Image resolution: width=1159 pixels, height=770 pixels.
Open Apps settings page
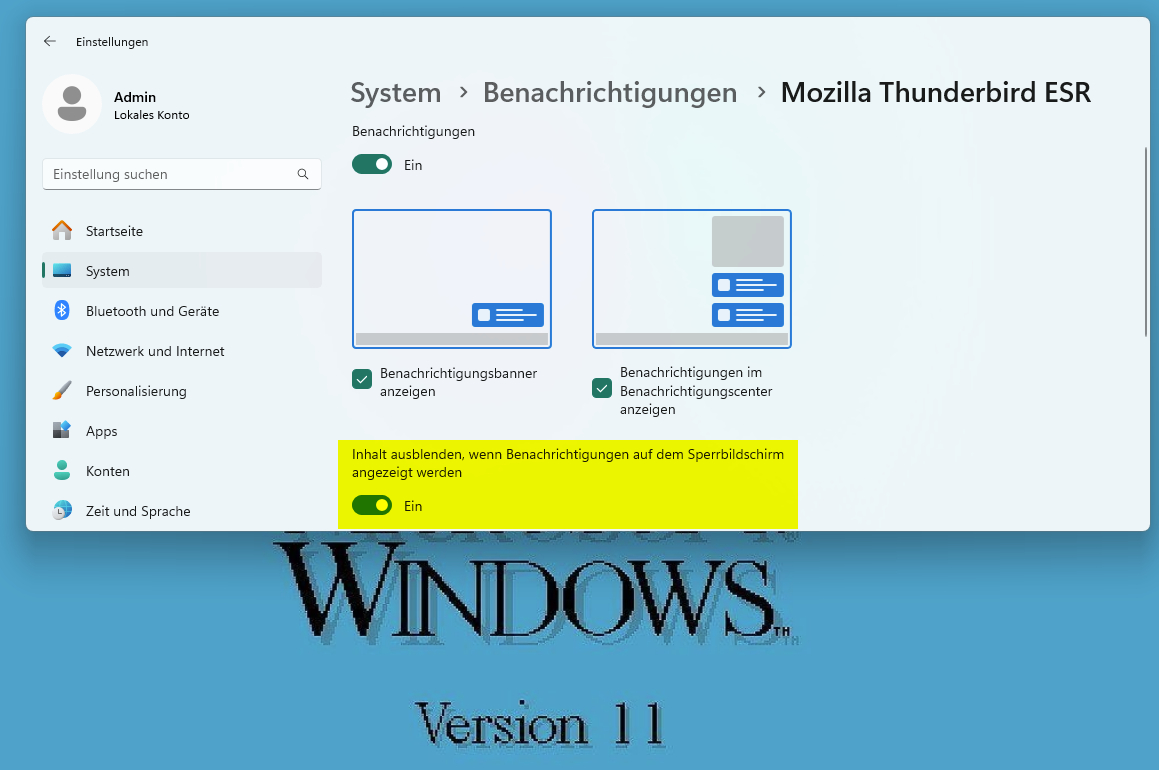click(182, 431)
